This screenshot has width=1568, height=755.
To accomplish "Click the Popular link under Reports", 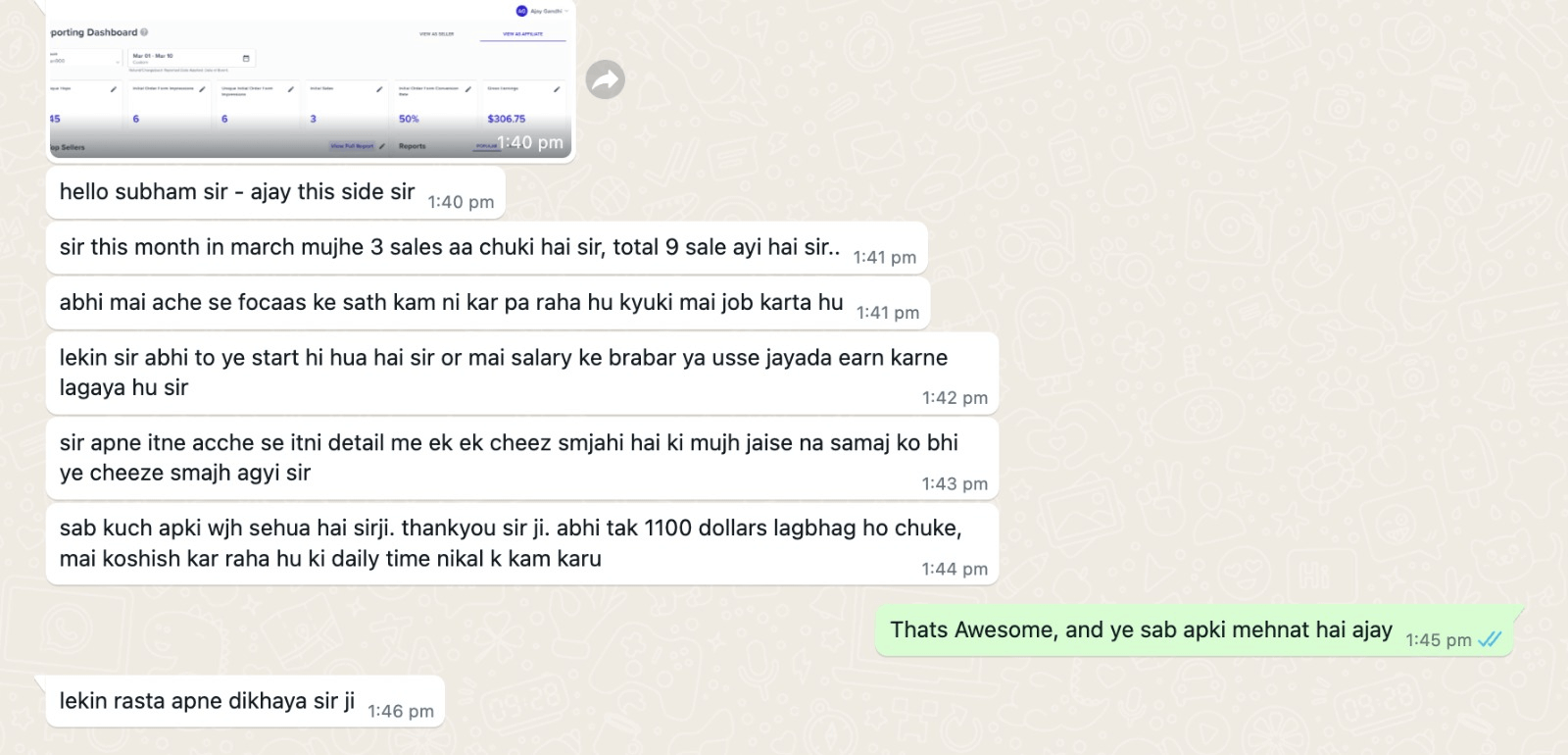I will point(486,146).
